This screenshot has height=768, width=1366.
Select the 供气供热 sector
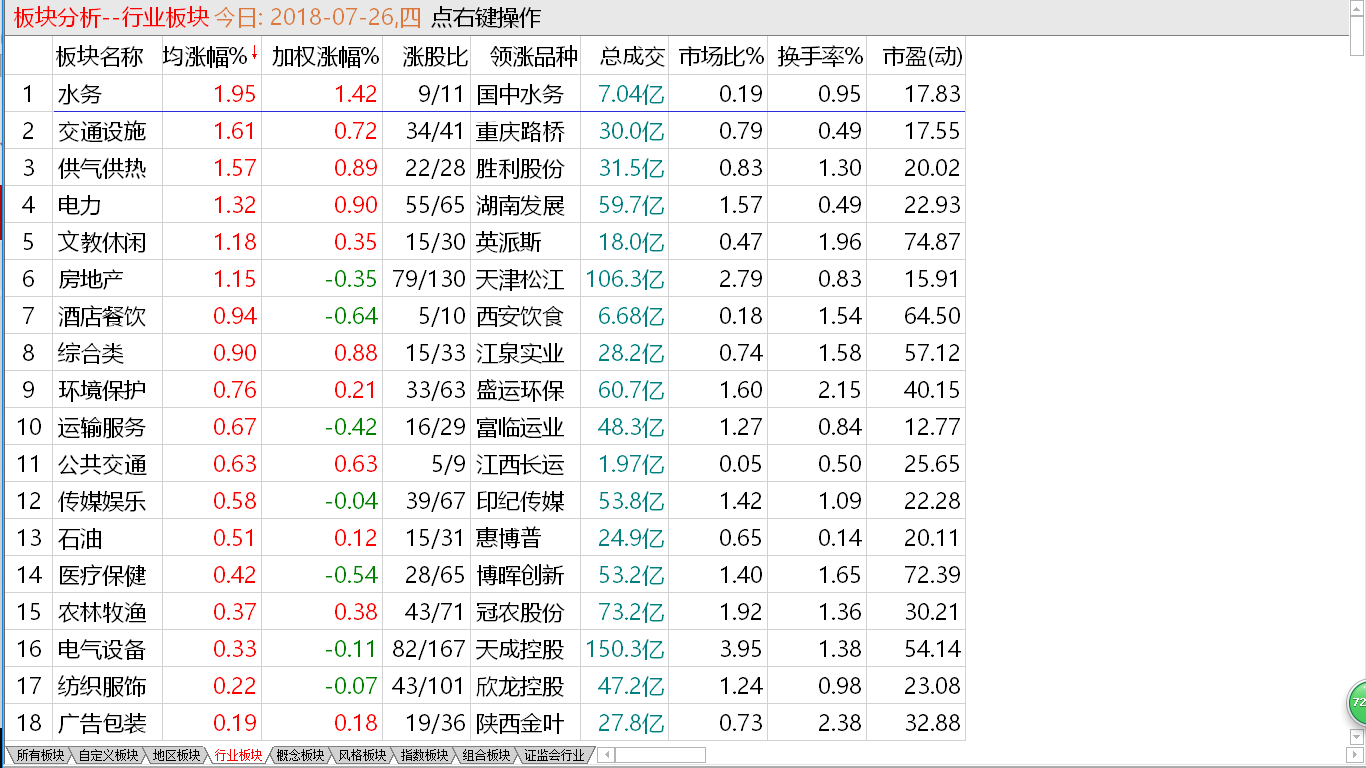(x=102, y=168)
